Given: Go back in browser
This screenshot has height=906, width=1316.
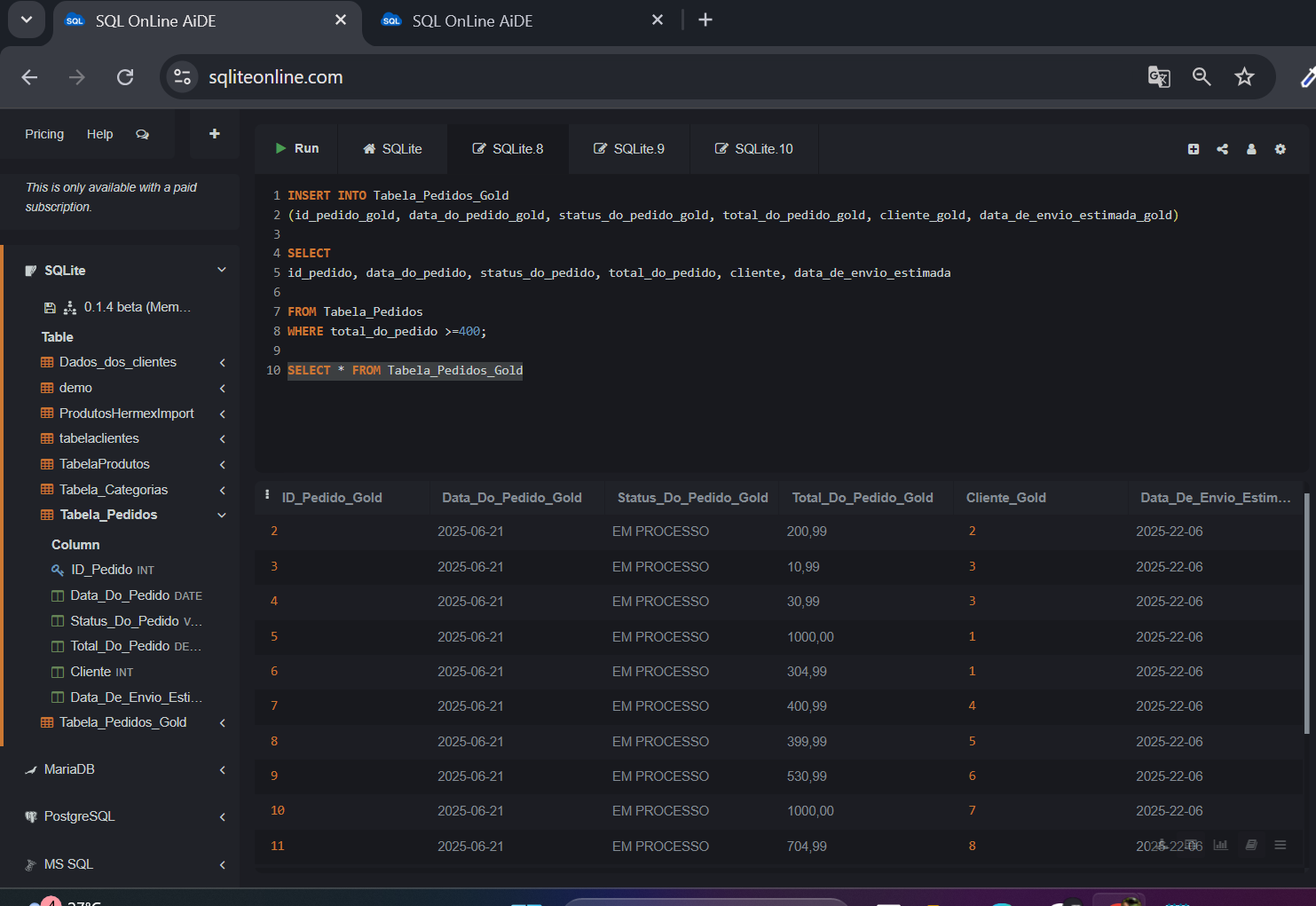Looking at the screenshot, I should point(29,77).
